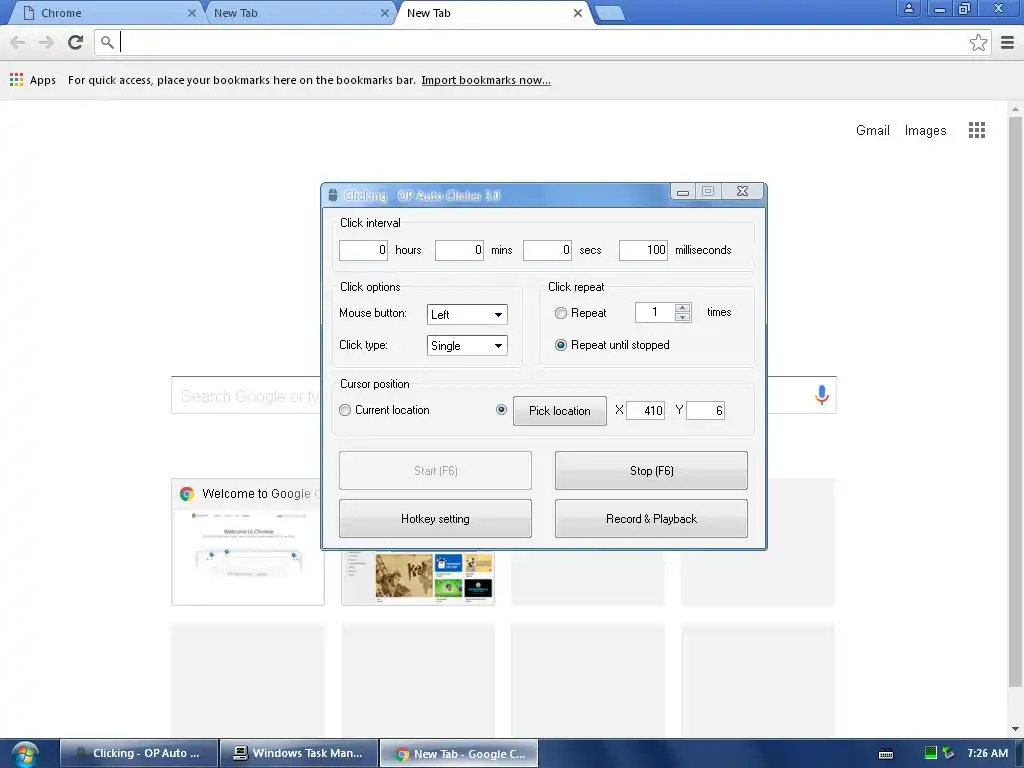Reload the page with the refresh icon
Screen dimensions: 1024x768
click(76, 42)
